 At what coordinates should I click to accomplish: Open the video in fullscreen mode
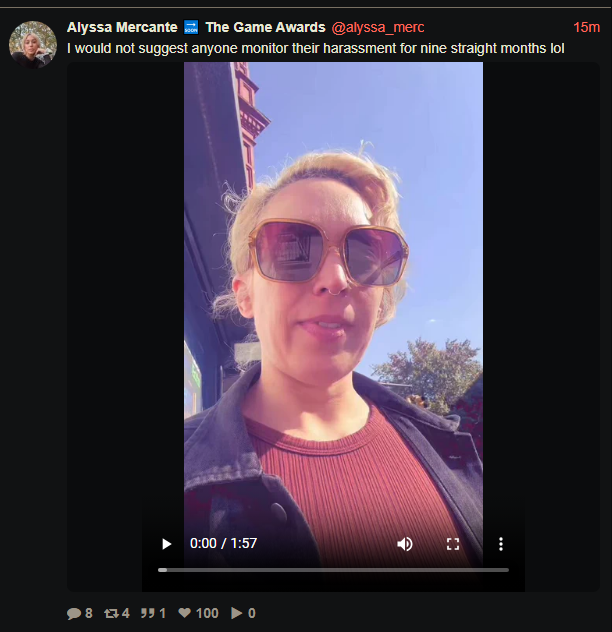[453, 544]
